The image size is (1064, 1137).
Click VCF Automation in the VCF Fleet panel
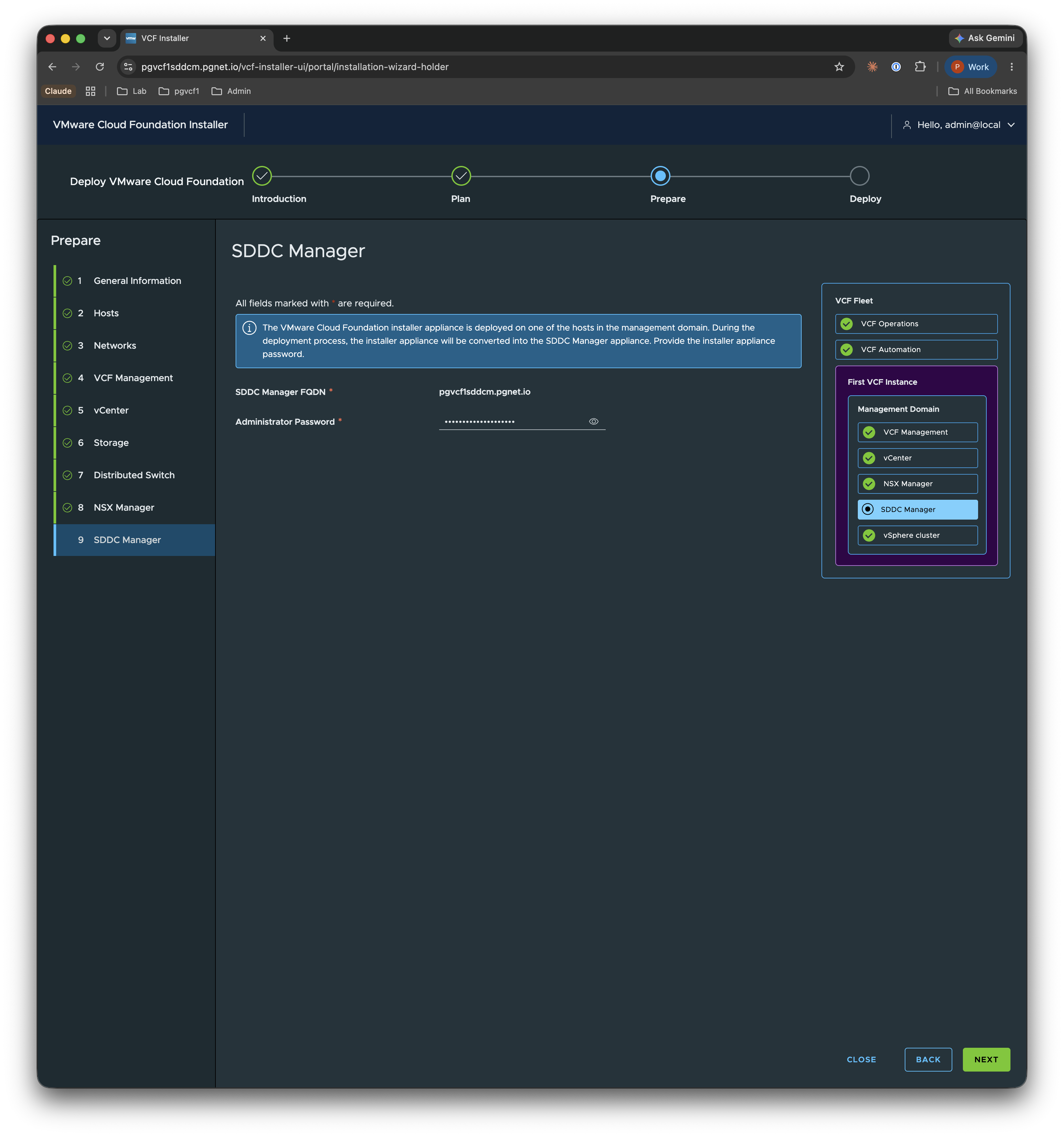916,349
